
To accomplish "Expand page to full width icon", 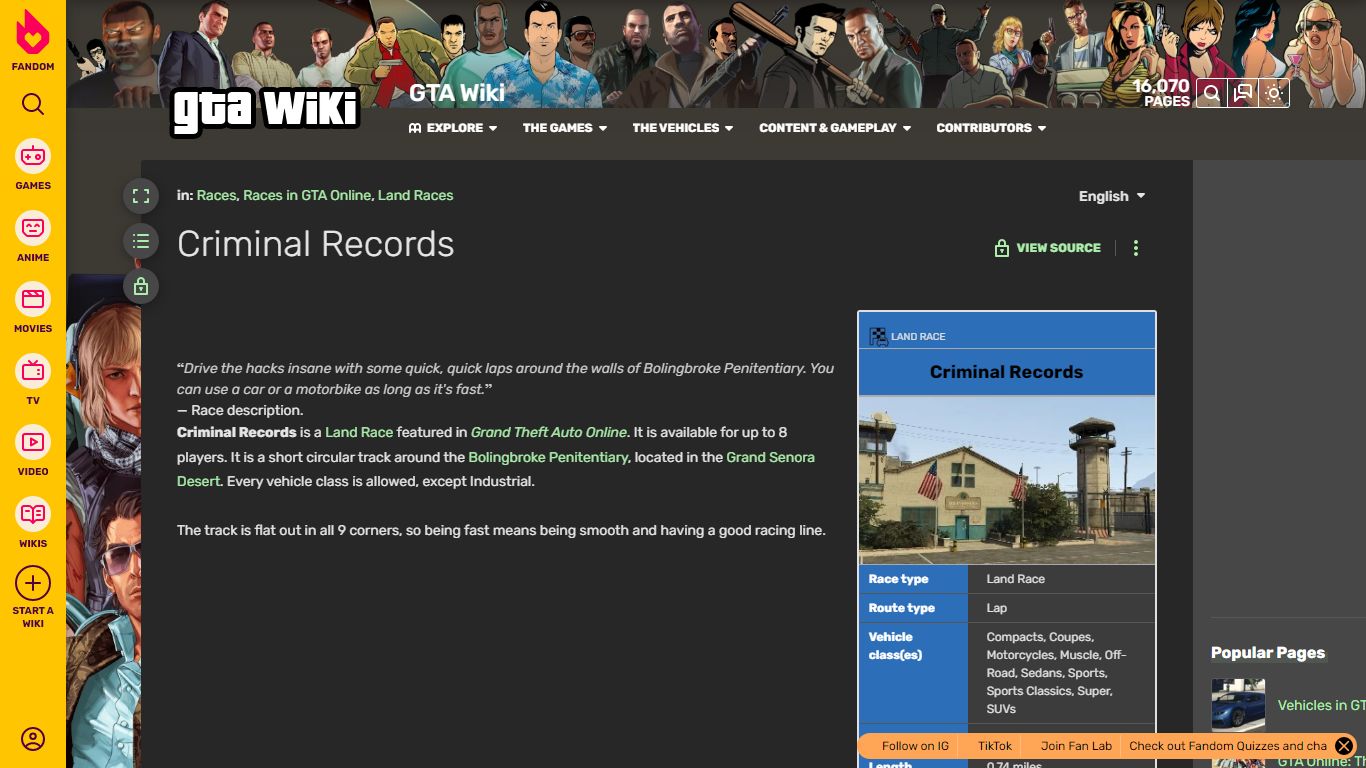I will [x=141, y=196].
